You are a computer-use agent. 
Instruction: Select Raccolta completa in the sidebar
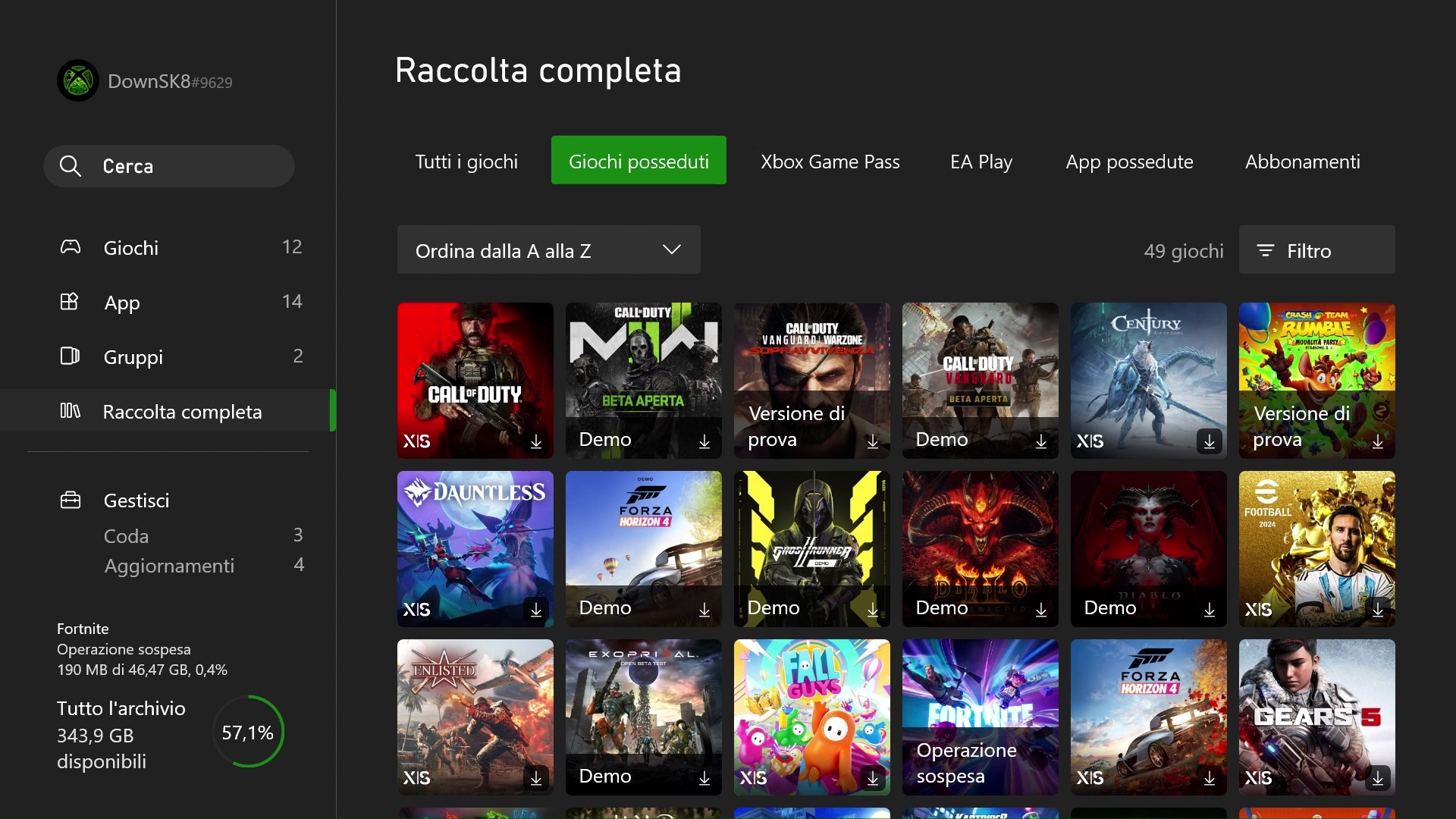click(168, 411)
